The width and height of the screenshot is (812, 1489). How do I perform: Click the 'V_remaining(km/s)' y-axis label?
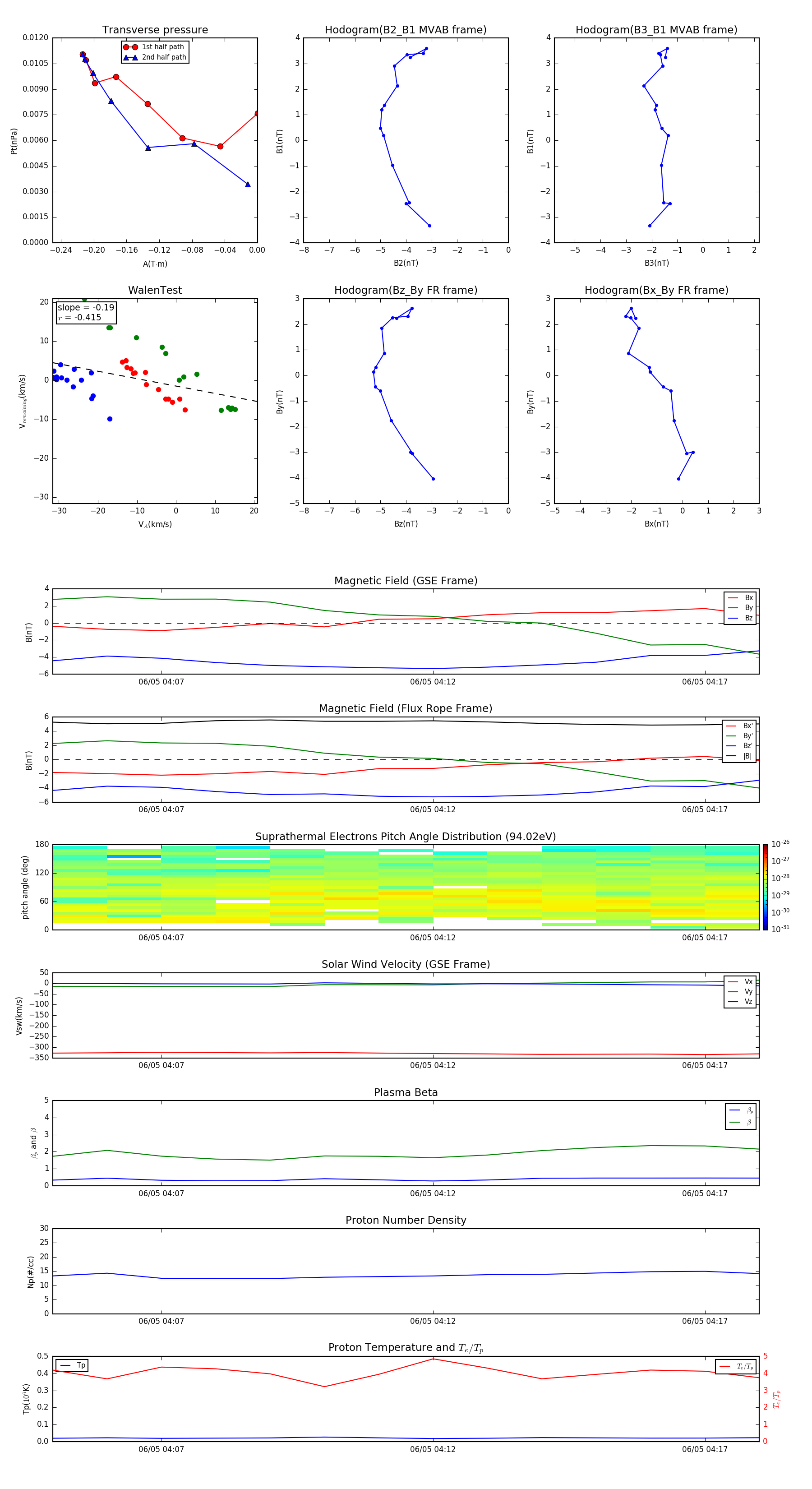click(x=22, y=401)
